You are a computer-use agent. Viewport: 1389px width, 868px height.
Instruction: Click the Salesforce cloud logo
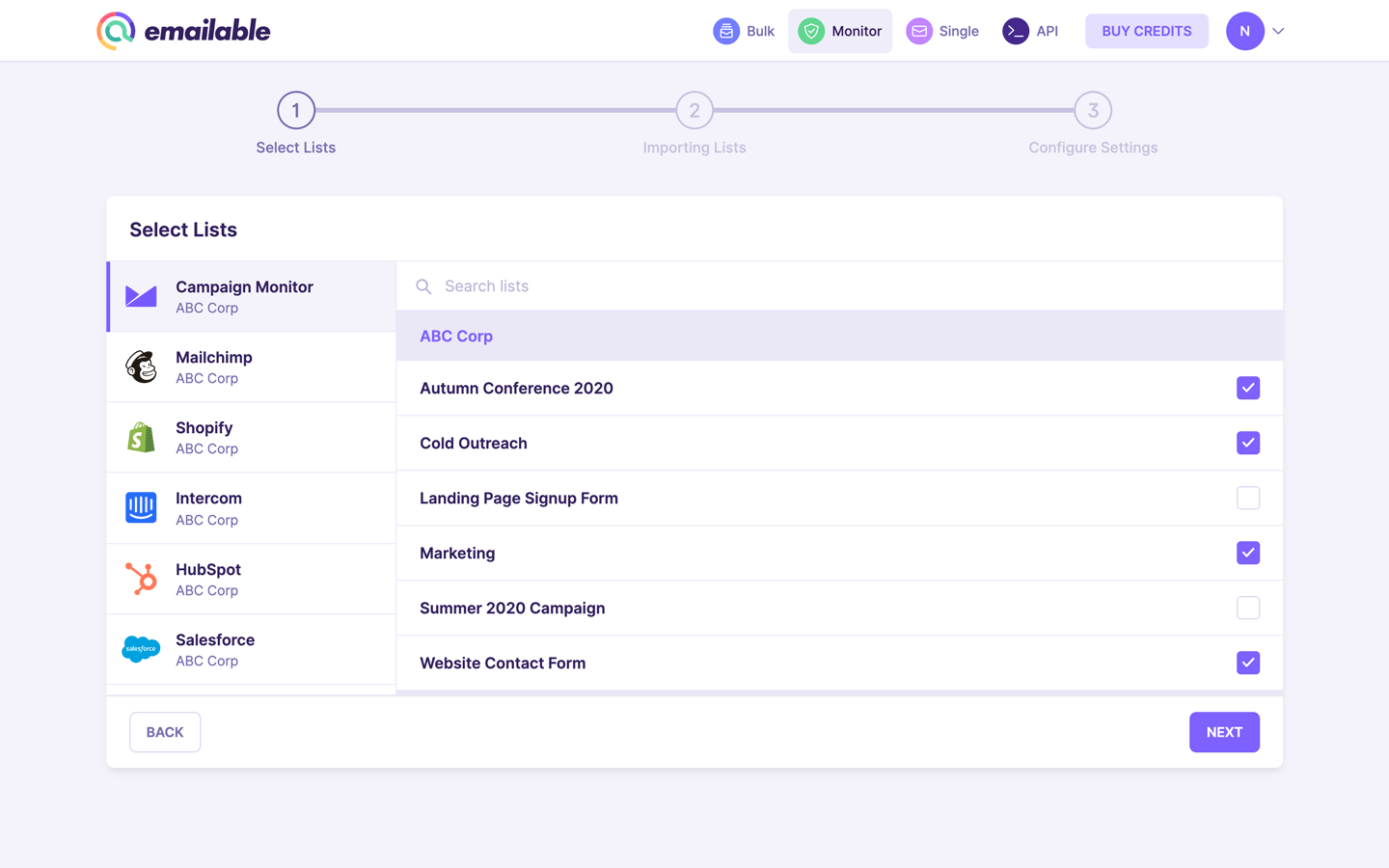[141, 649]
